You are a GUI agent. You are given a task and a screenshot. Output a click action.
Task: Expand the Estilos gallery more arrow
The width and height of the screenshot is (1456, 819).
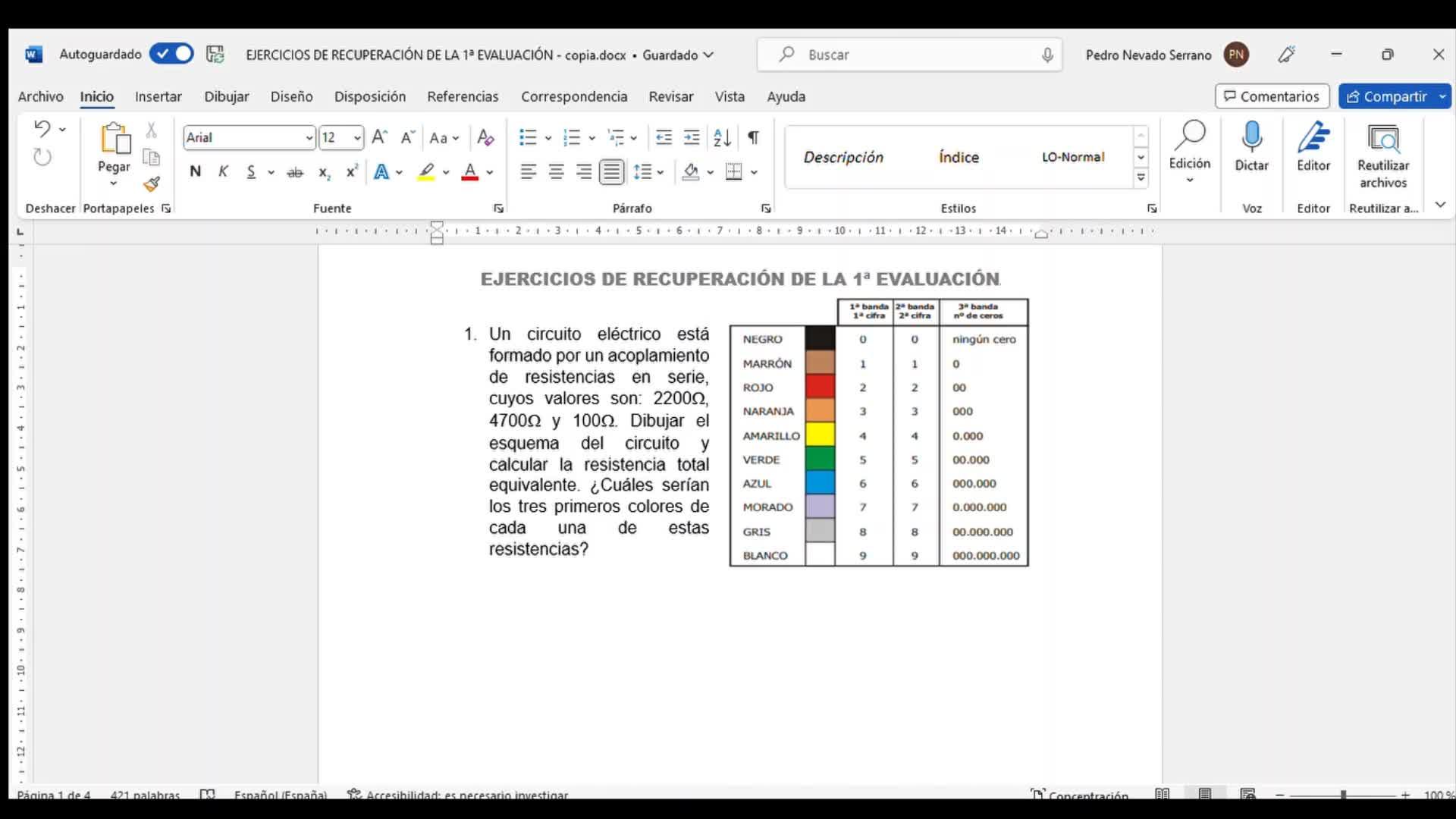(1141, 177)
